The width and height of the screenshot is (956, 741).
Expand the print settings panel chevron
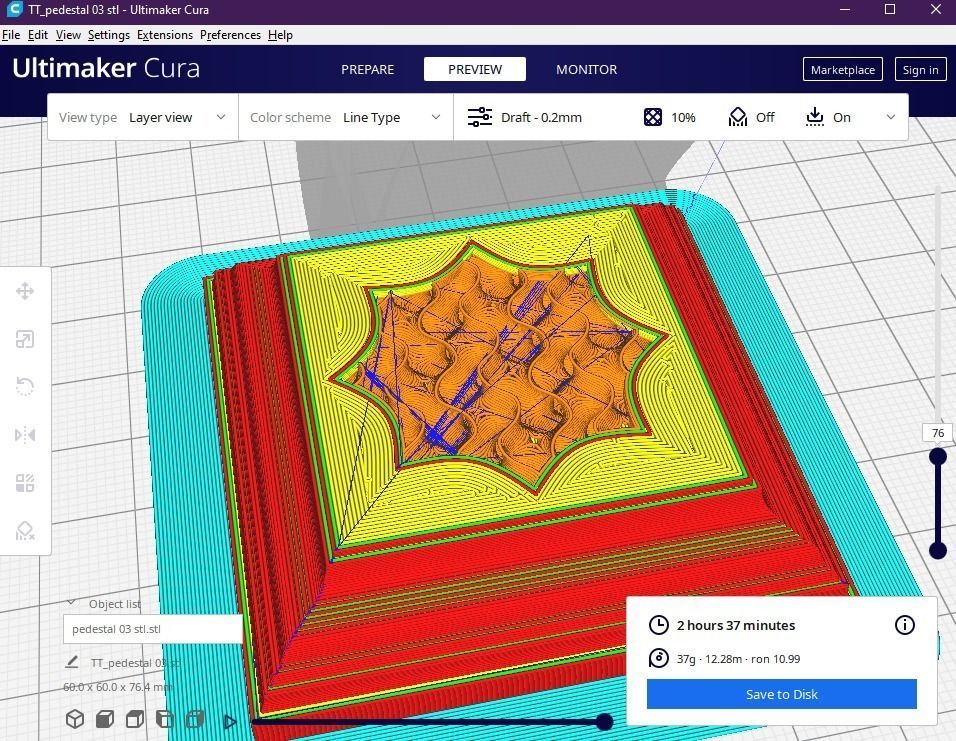[x=891, y=117]
